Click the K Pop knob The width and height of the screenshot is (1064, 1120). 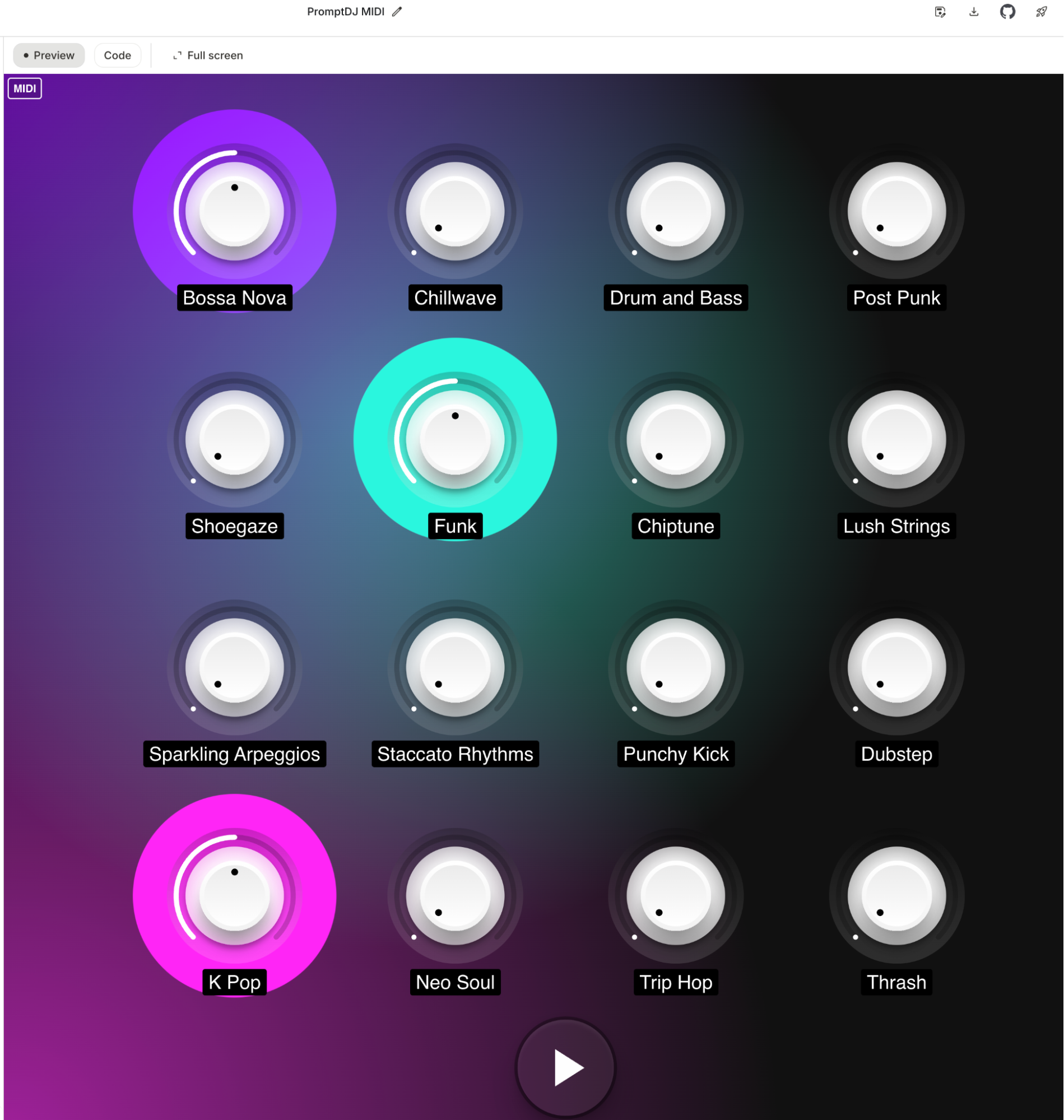click(234, 895)
